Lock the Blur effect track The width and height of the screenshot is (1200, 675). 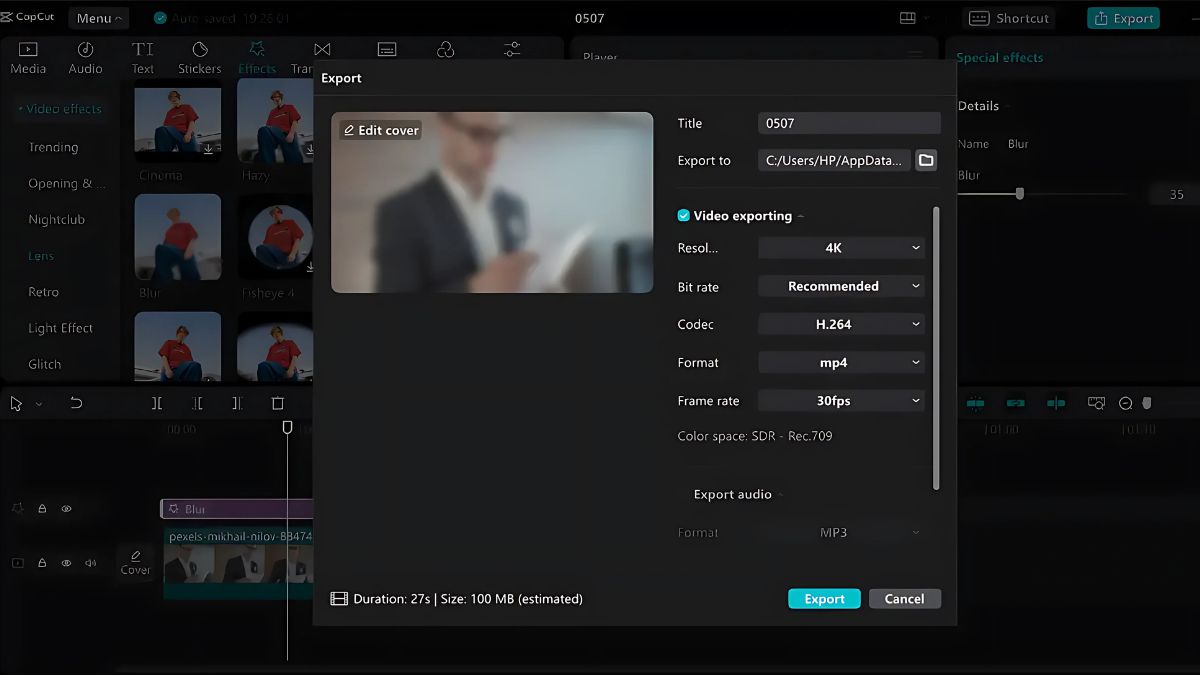tap(42, 508)
